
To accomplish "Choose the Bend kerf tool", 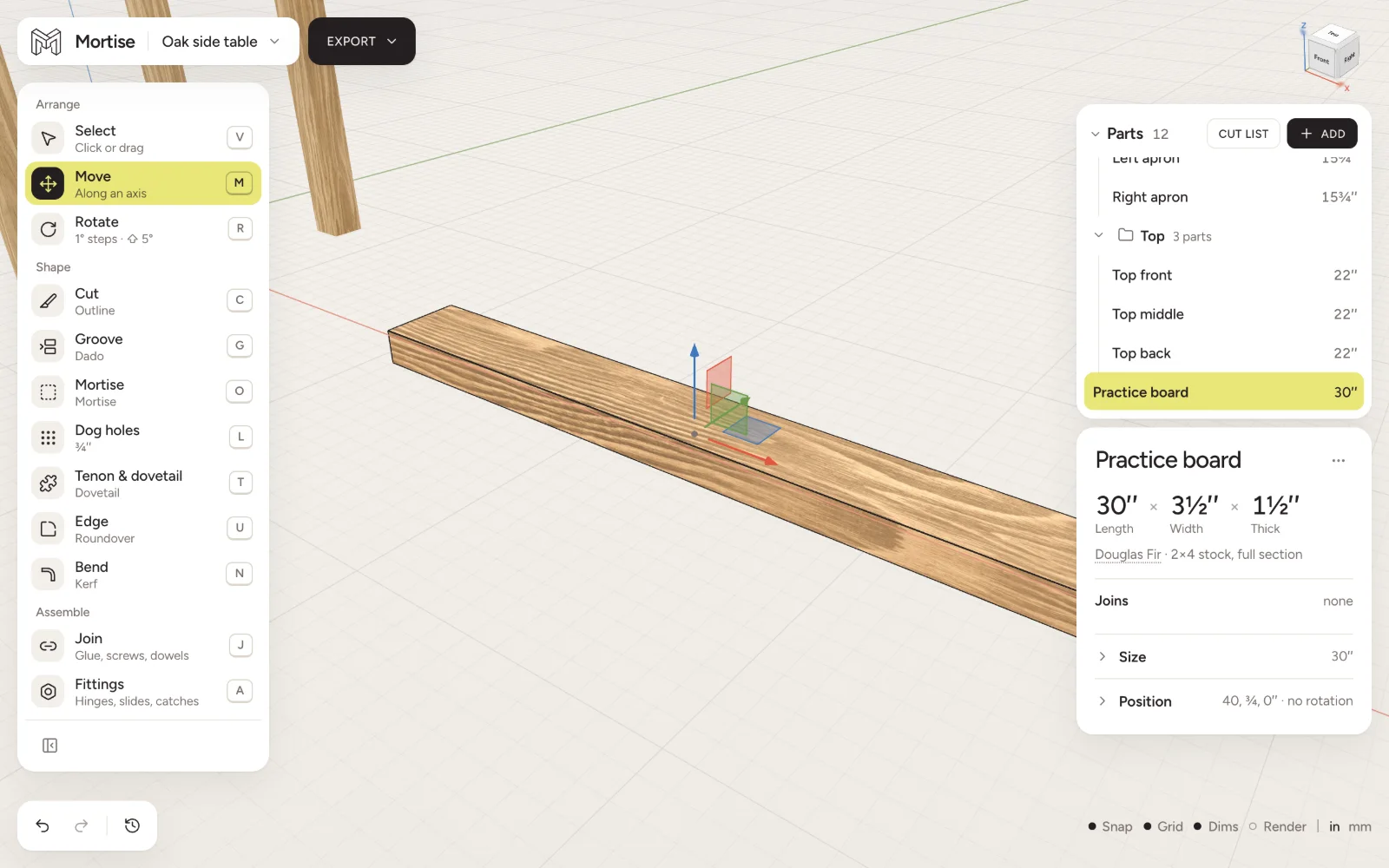I will [x=143, y=575].
